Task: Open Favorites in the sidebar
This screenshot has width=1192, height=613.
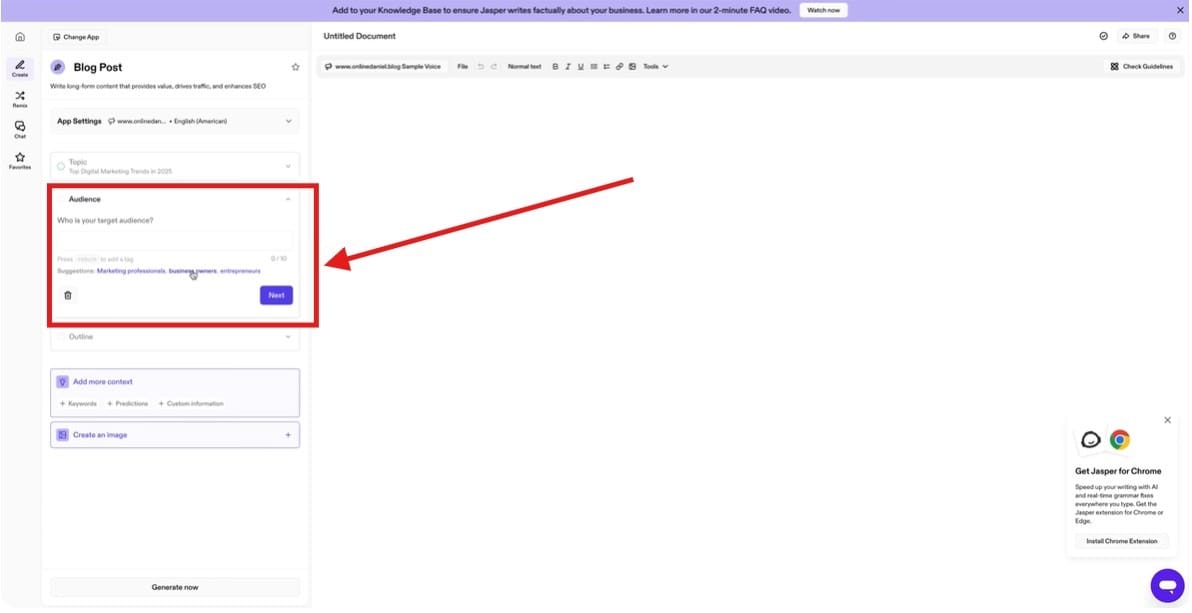Action: click(20, 160)
